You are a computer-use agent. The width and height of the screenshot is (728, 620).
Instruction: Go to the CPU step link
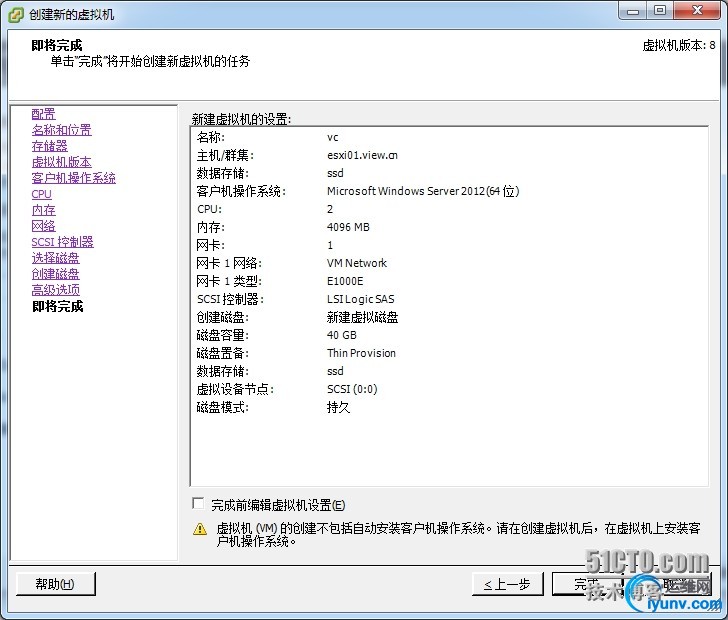click(x=41, y=194)
